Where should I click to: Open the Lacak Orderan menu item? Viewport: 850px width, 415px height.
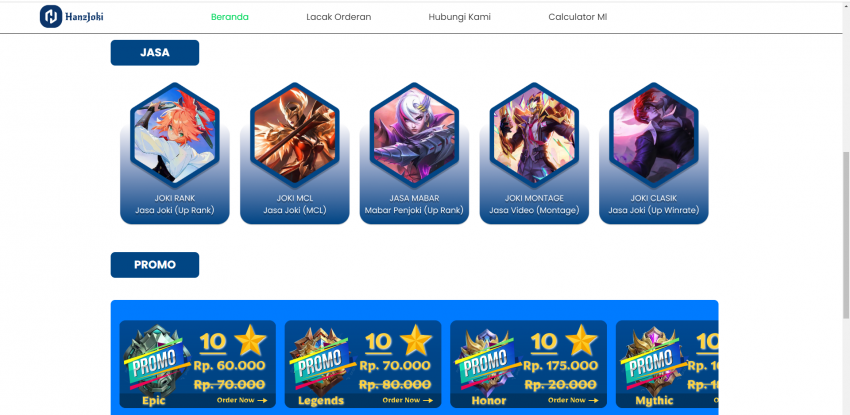(x=339, y=17)
